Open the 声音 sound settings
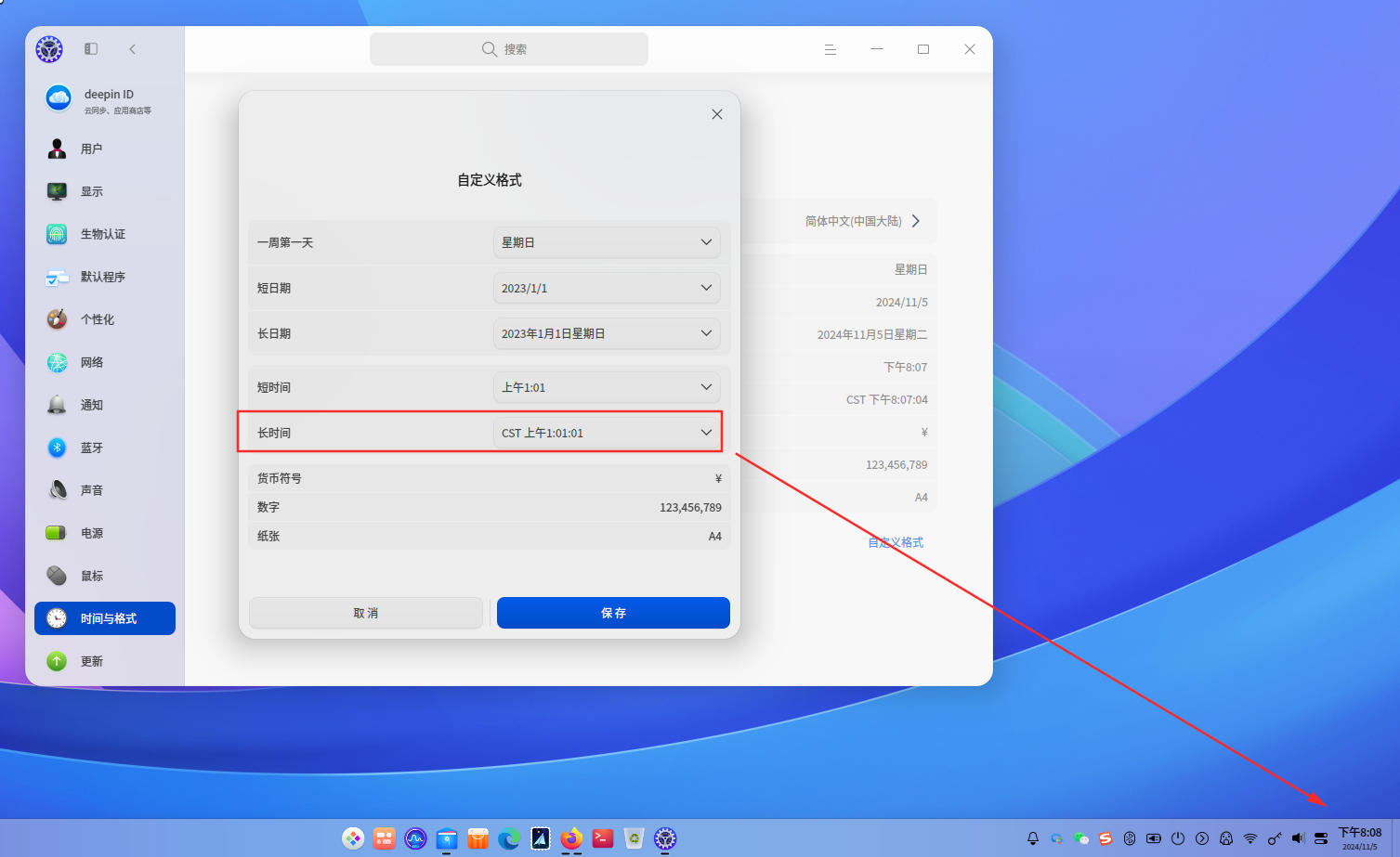Image resolution: width=1400 pixels, height=857 pixels. click(105, 490)
